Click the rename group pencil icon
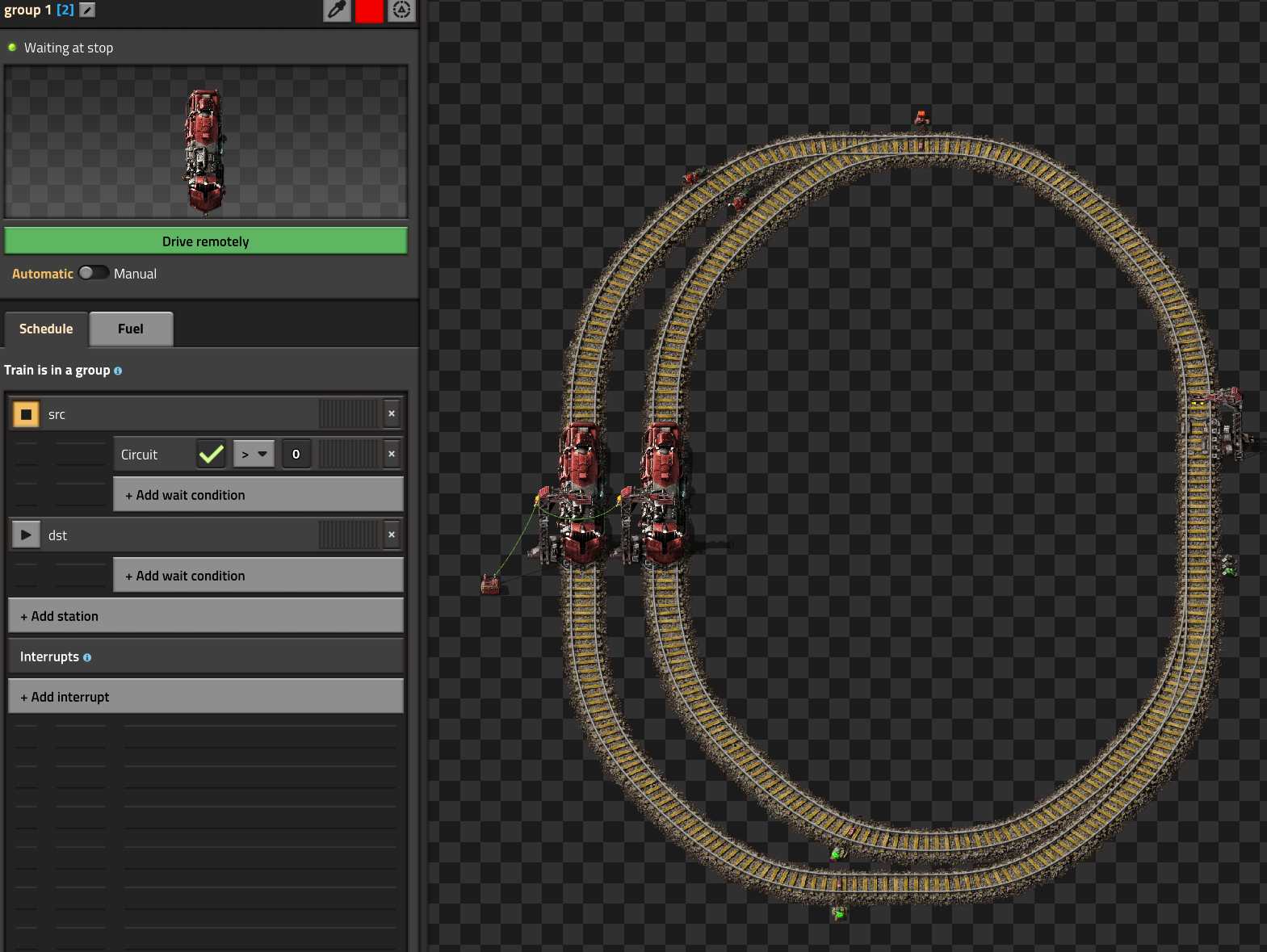Image resolution: width=1267 pixels, height=952 pixels. 87,10
